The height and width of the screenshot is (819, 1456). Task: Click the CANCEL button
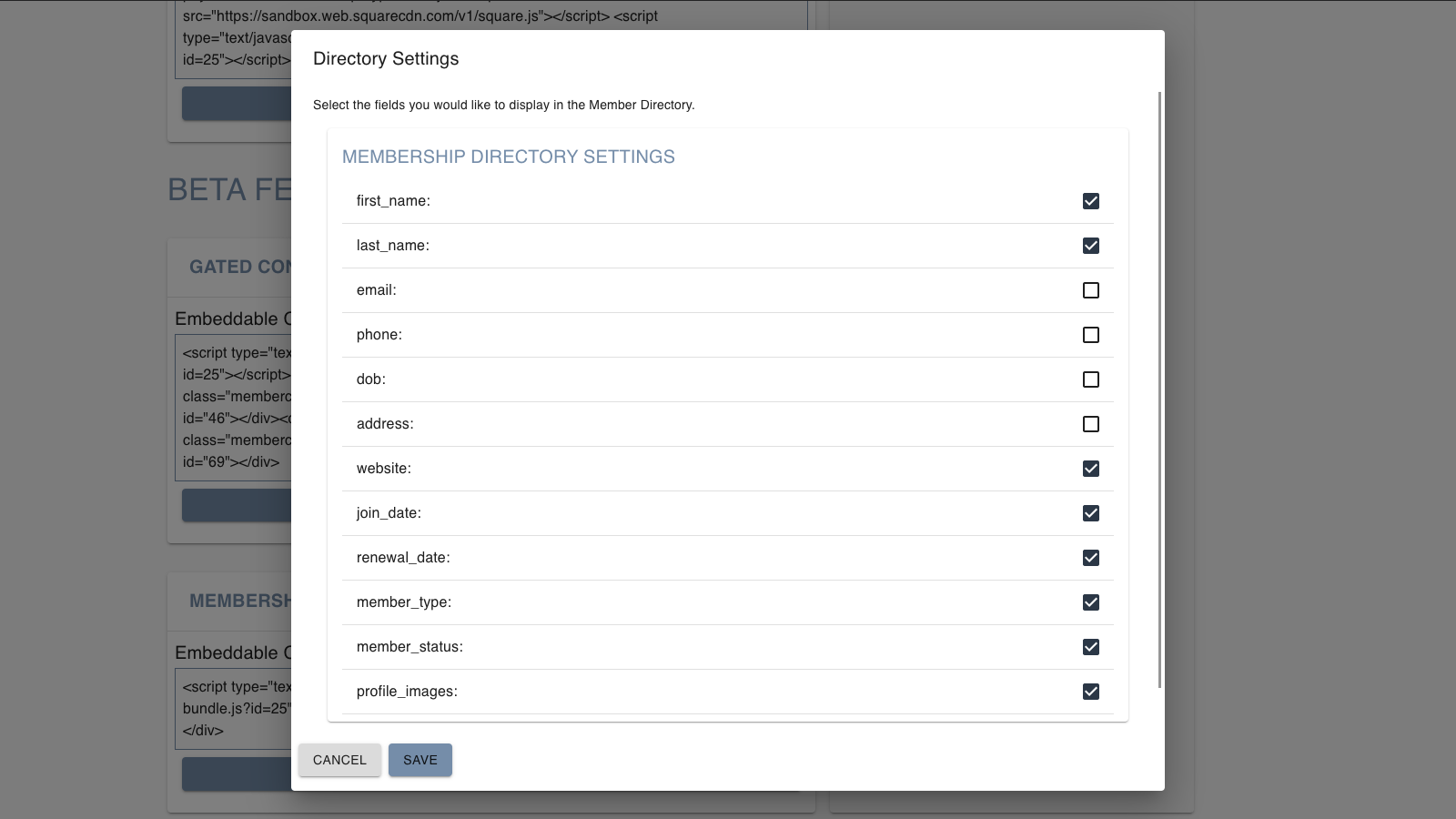(x=339, y=760)
